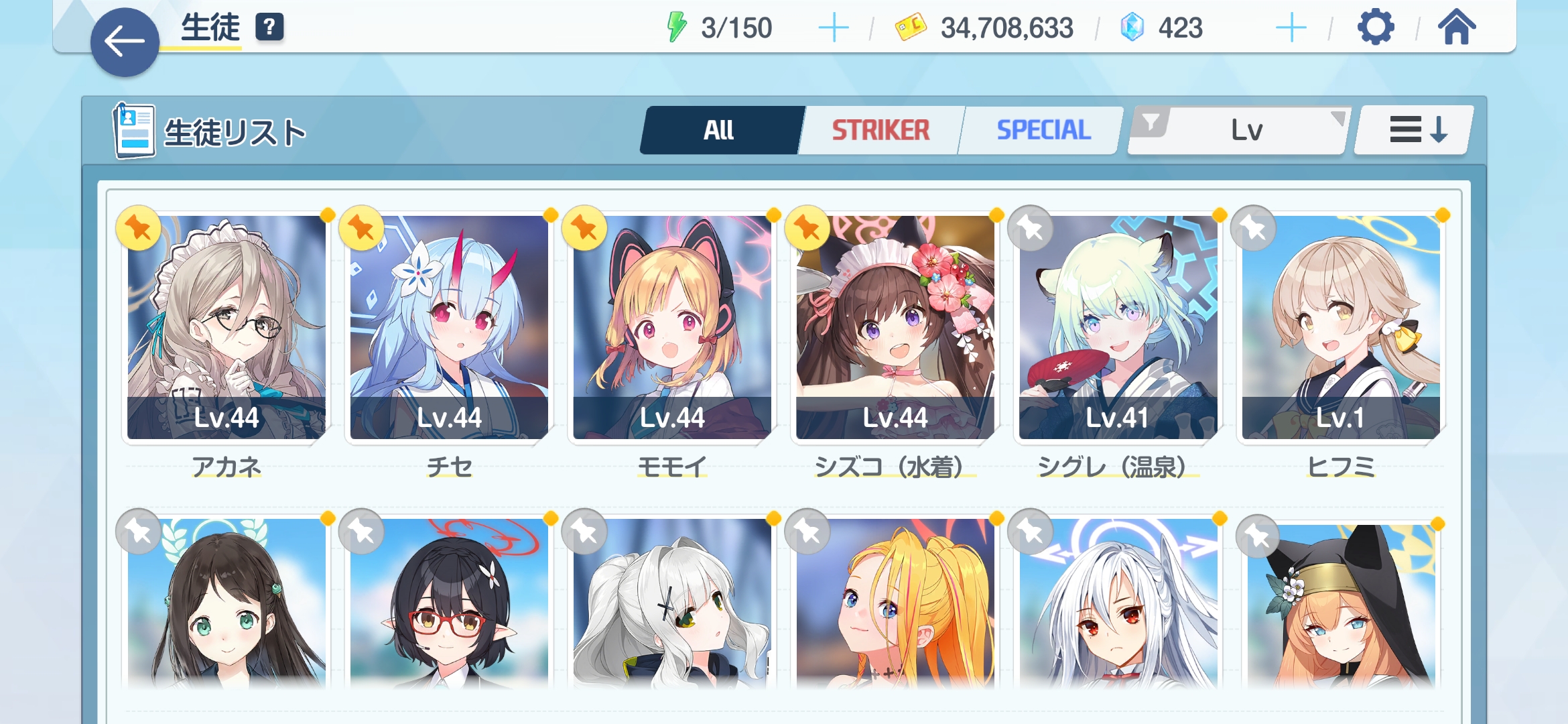Switch to the SPECIAL tab

click(1043, 130)
